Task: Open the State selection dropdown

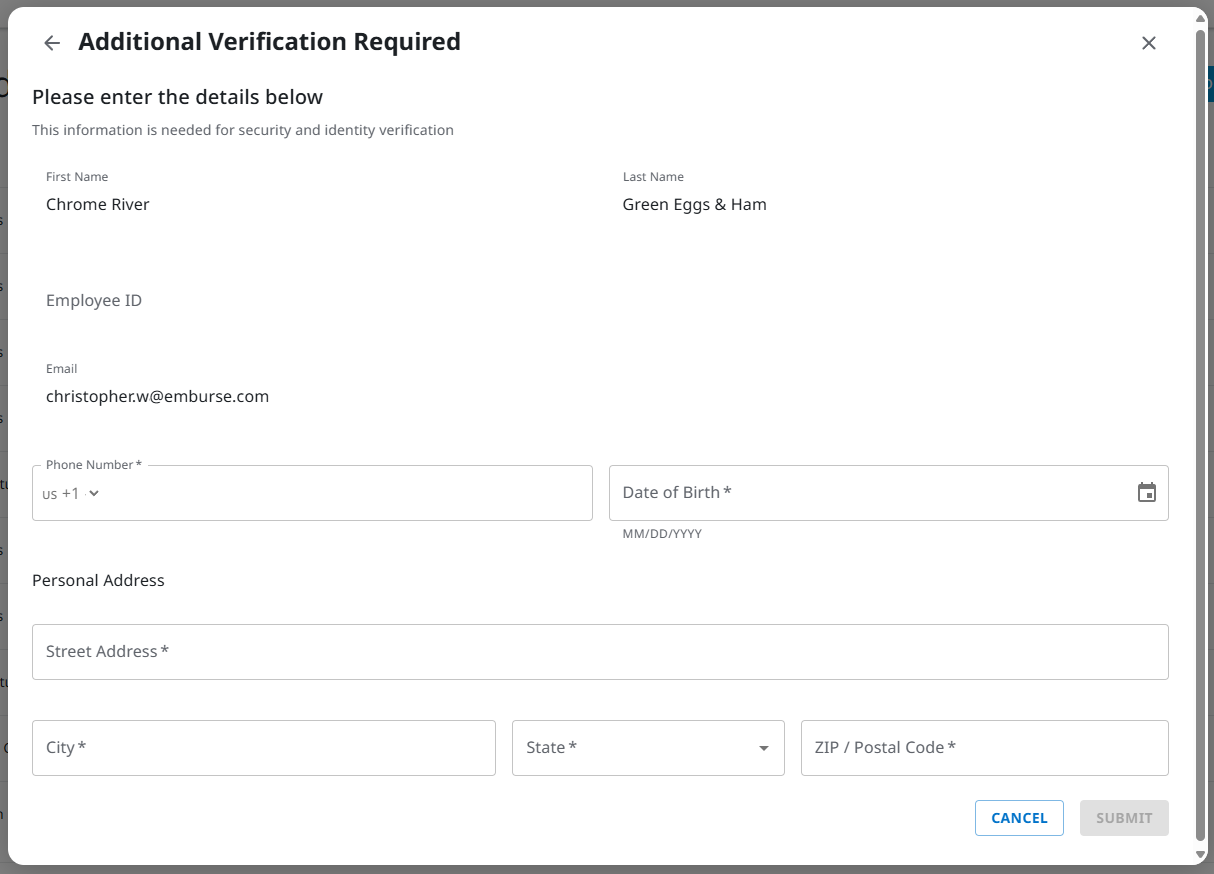Action: pyautogui.click(x=648, y=747)
